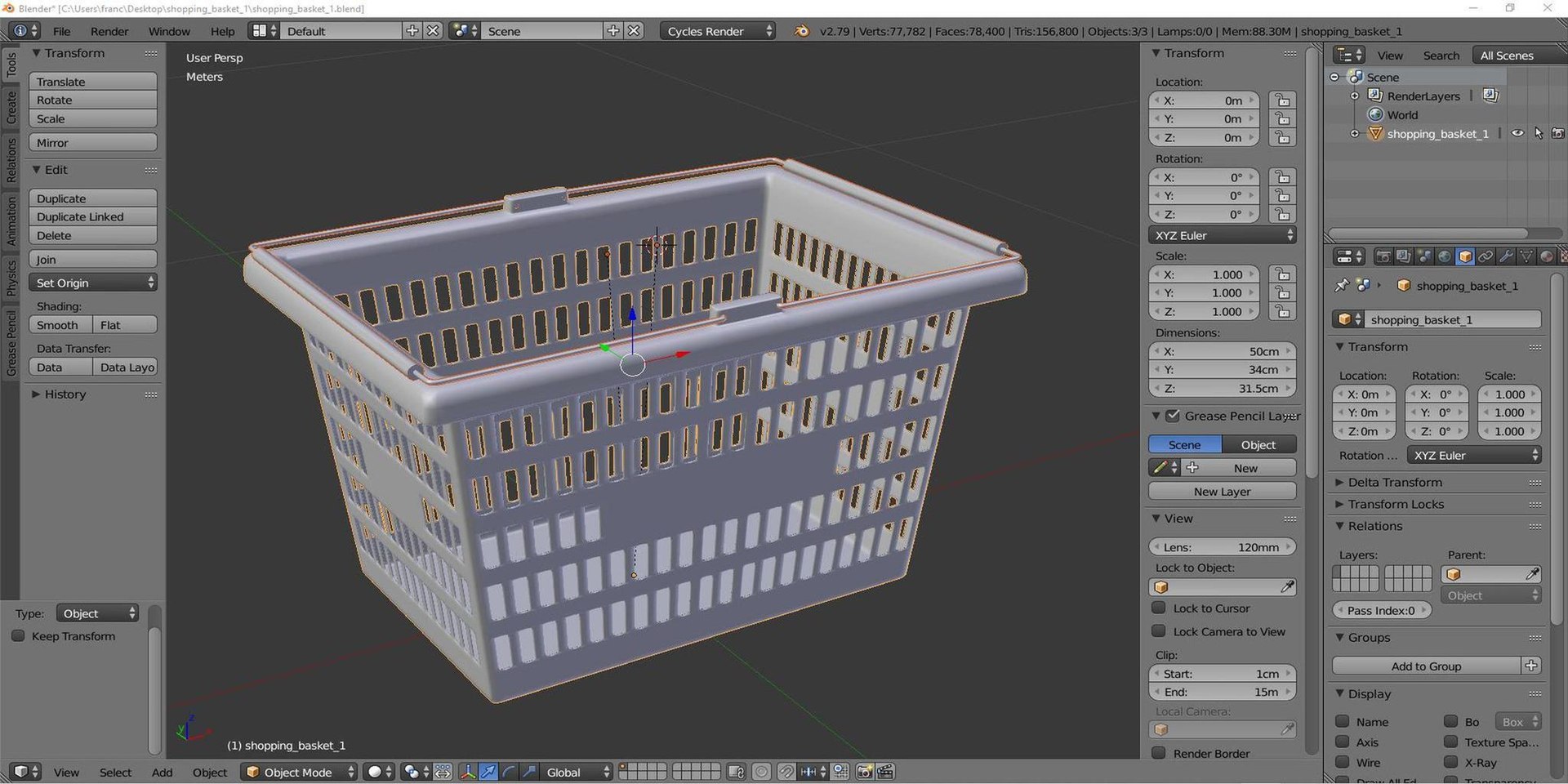Open the Cycles Render engine dropdown

point(718,31)
